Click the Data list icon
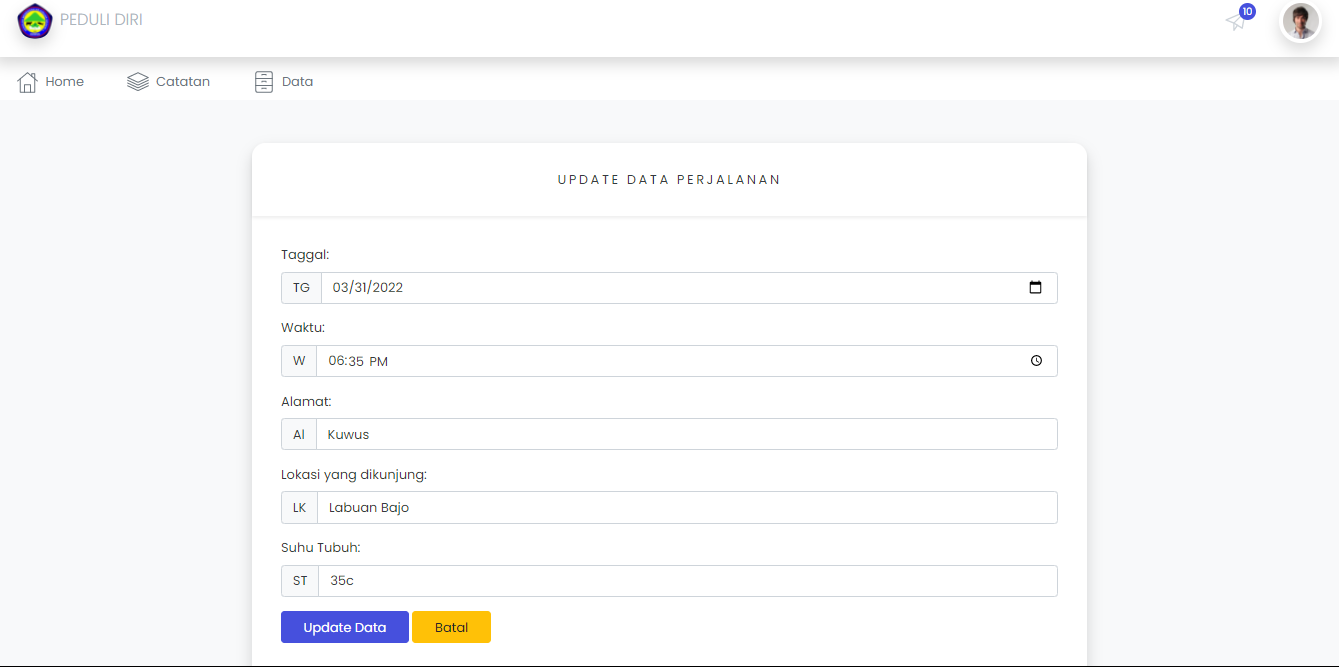 coord(263,81)
